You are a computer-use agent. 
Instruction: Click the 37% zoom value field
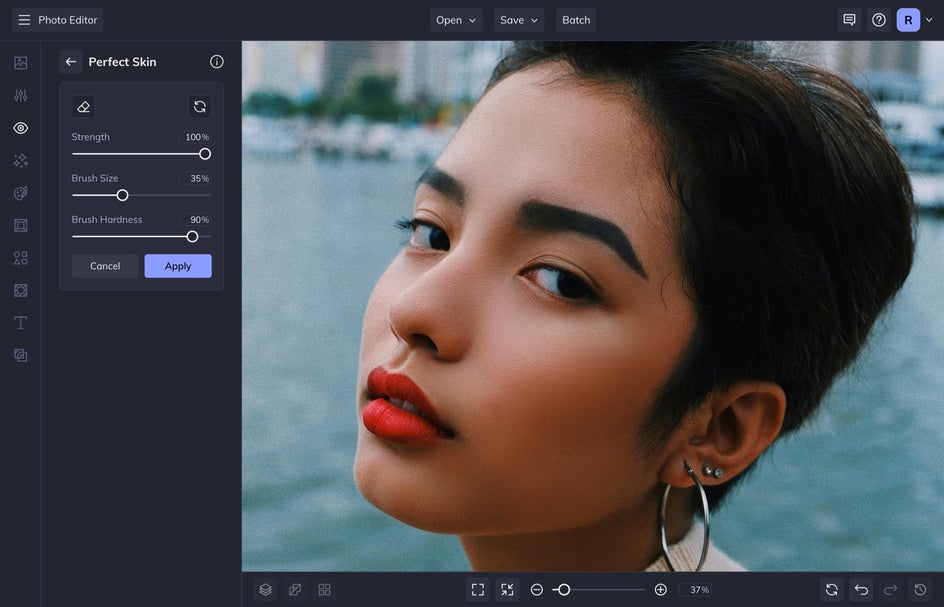[695, 590]
